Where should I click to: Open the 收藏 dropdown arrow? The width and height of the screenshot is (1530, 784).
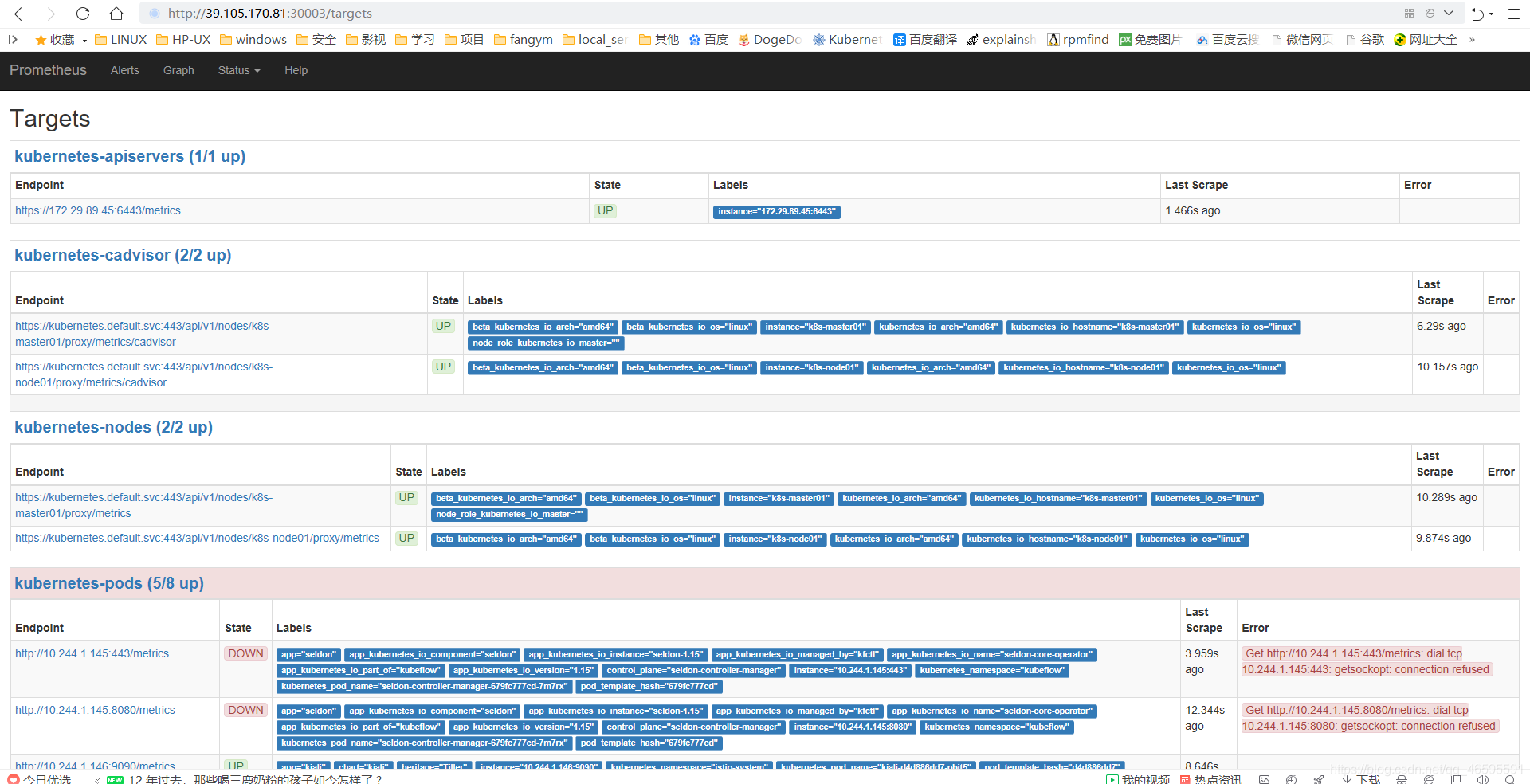[x=84, y=40]
